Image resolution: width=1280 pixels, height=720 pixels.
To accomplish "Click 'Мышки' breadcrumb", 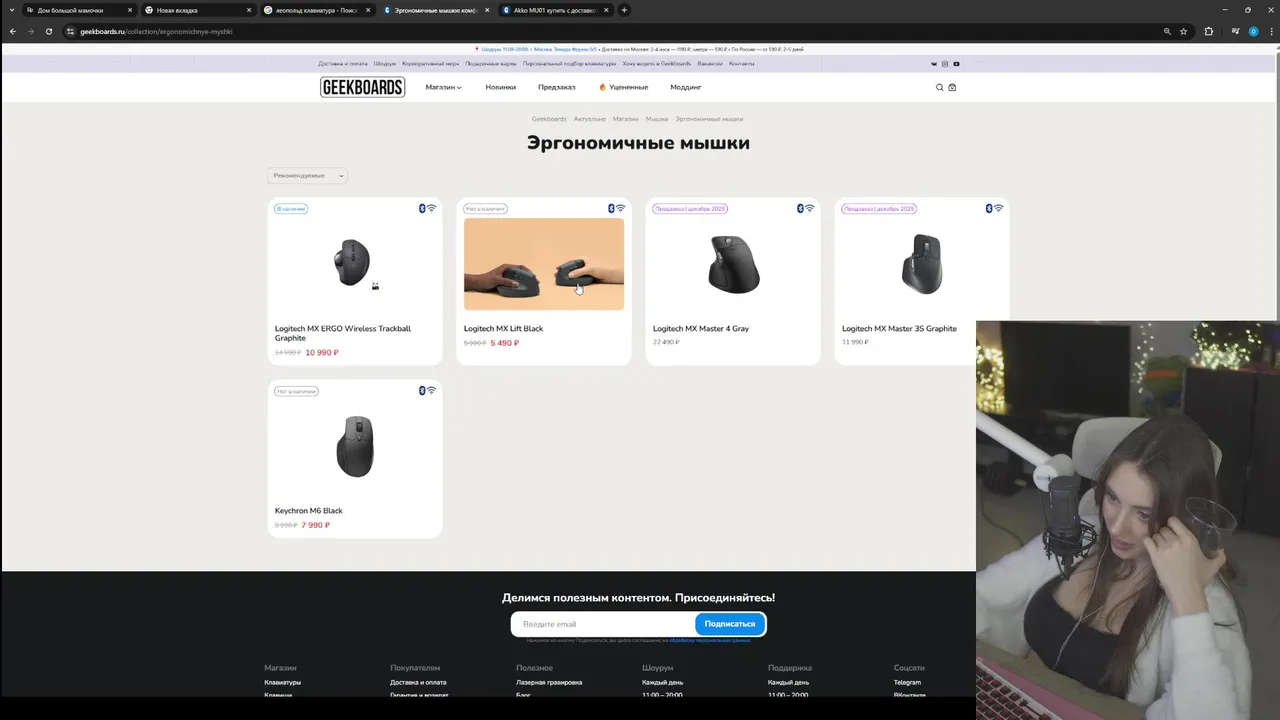I will point(657,119).
